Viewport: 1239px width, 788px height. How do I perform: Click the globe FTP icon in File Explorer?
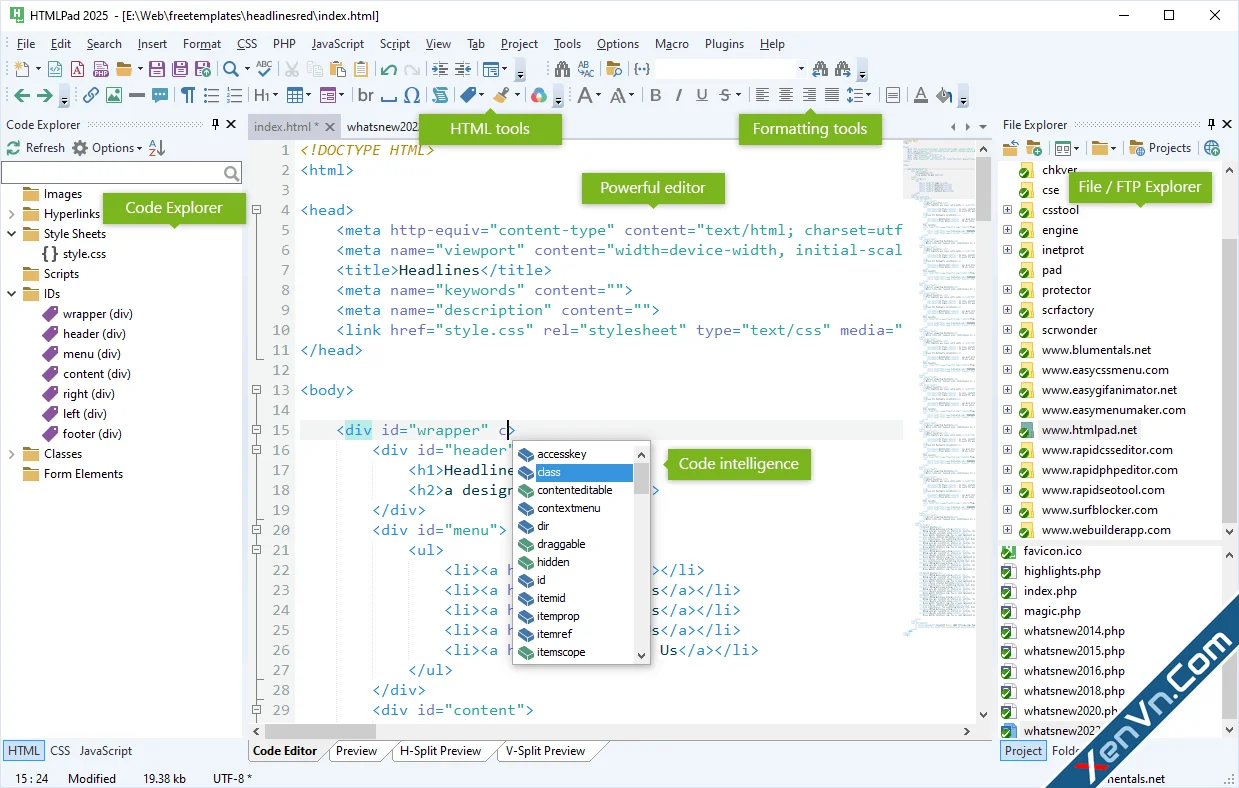(x=1212, y=148)
